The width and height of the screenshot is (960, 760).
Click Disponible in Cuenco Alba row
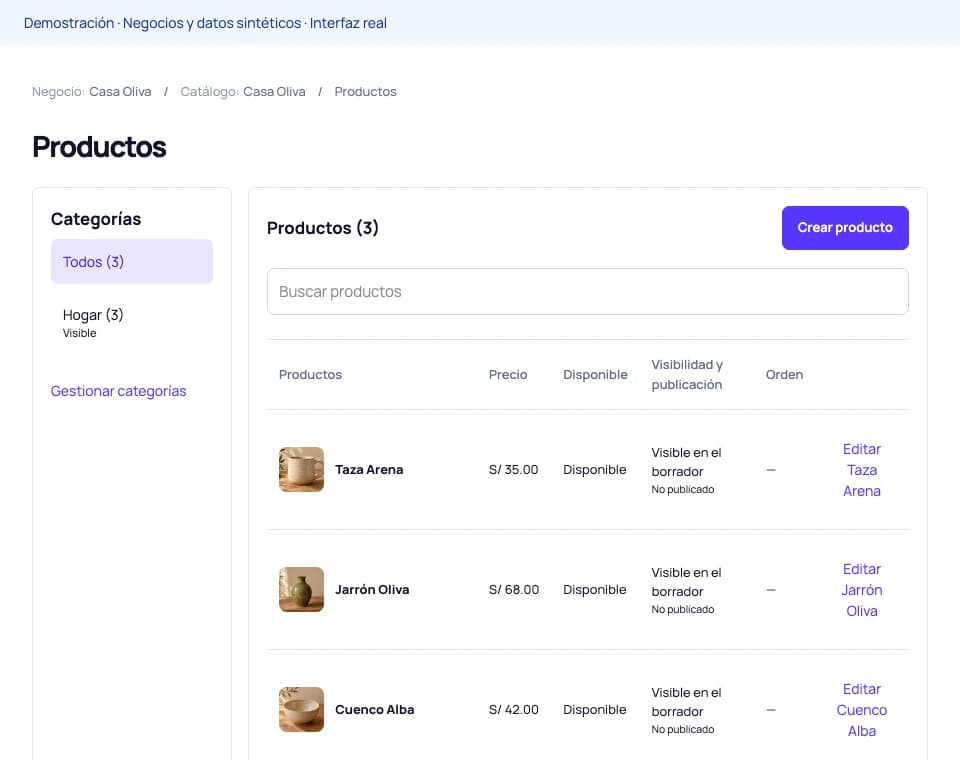594,710
